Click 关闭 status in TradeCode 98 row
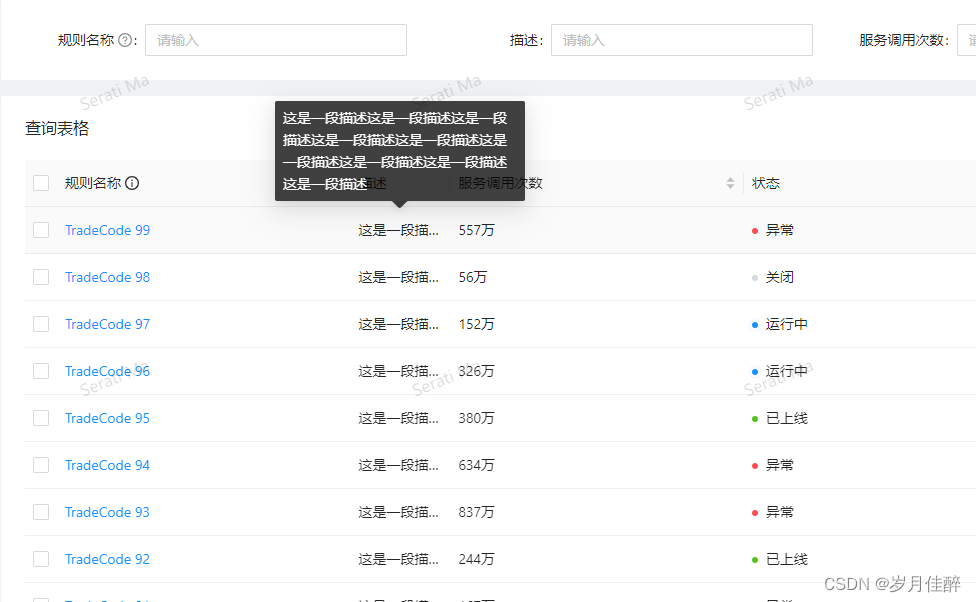 click(x=779, y=277)
